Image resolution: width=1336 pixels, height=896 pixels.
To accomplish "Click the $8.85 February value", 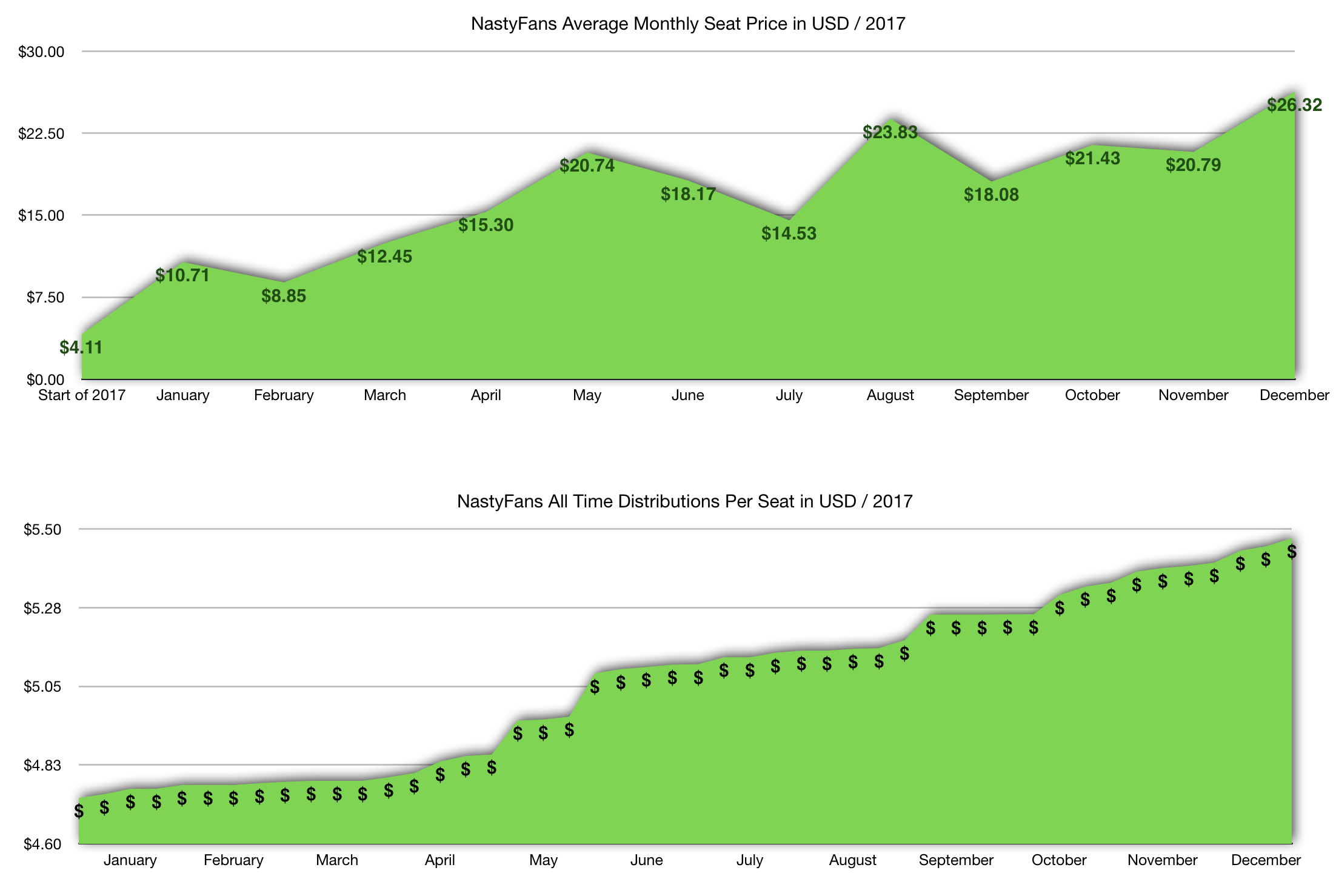I will [x=284, y=296].
